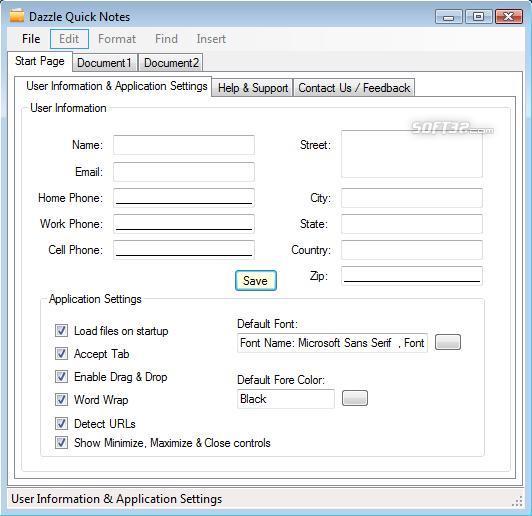
Task: Click the window resize grip in status bar
Action: (x=518, y=501)
